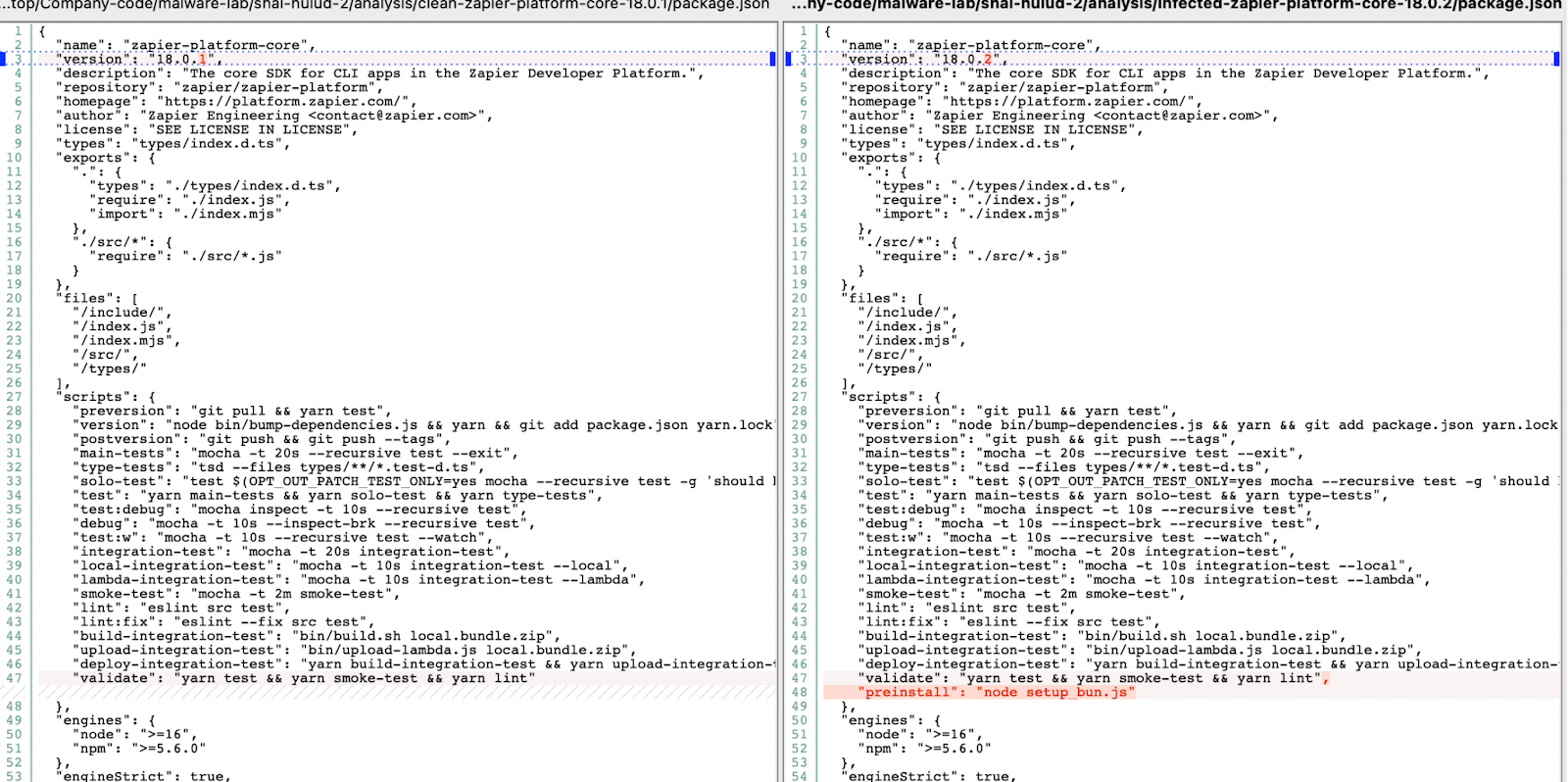
Task: Click the "deploy-integration-test" line in clean pane
Action: pos(423,663)
